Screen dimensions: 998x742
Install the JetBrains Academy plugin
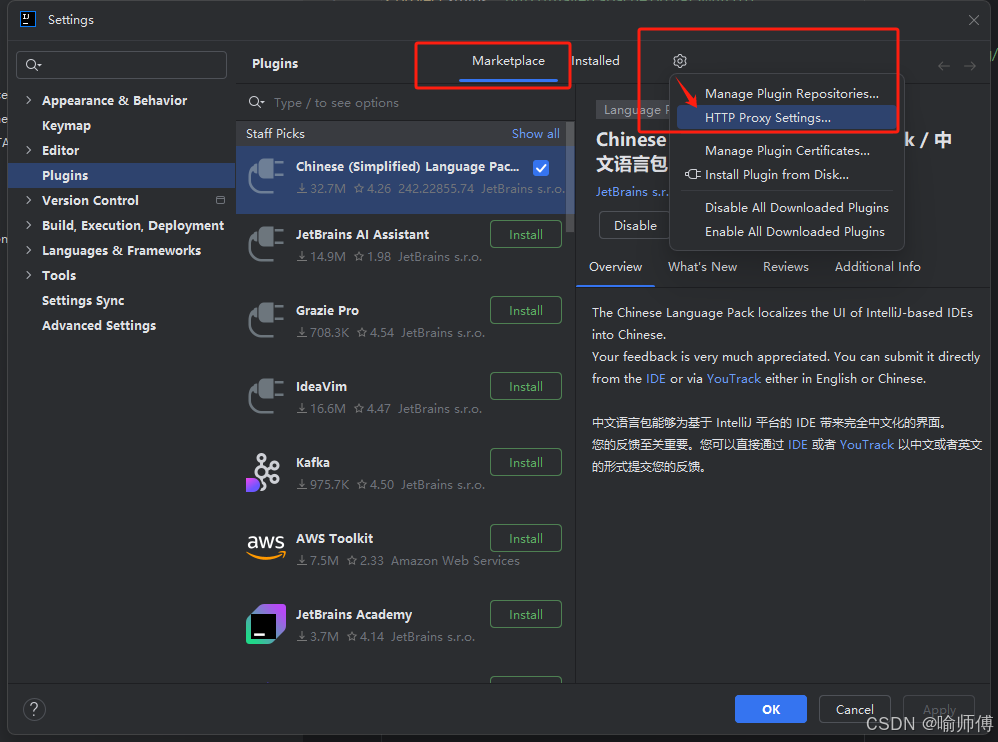[x=526, y=615]
